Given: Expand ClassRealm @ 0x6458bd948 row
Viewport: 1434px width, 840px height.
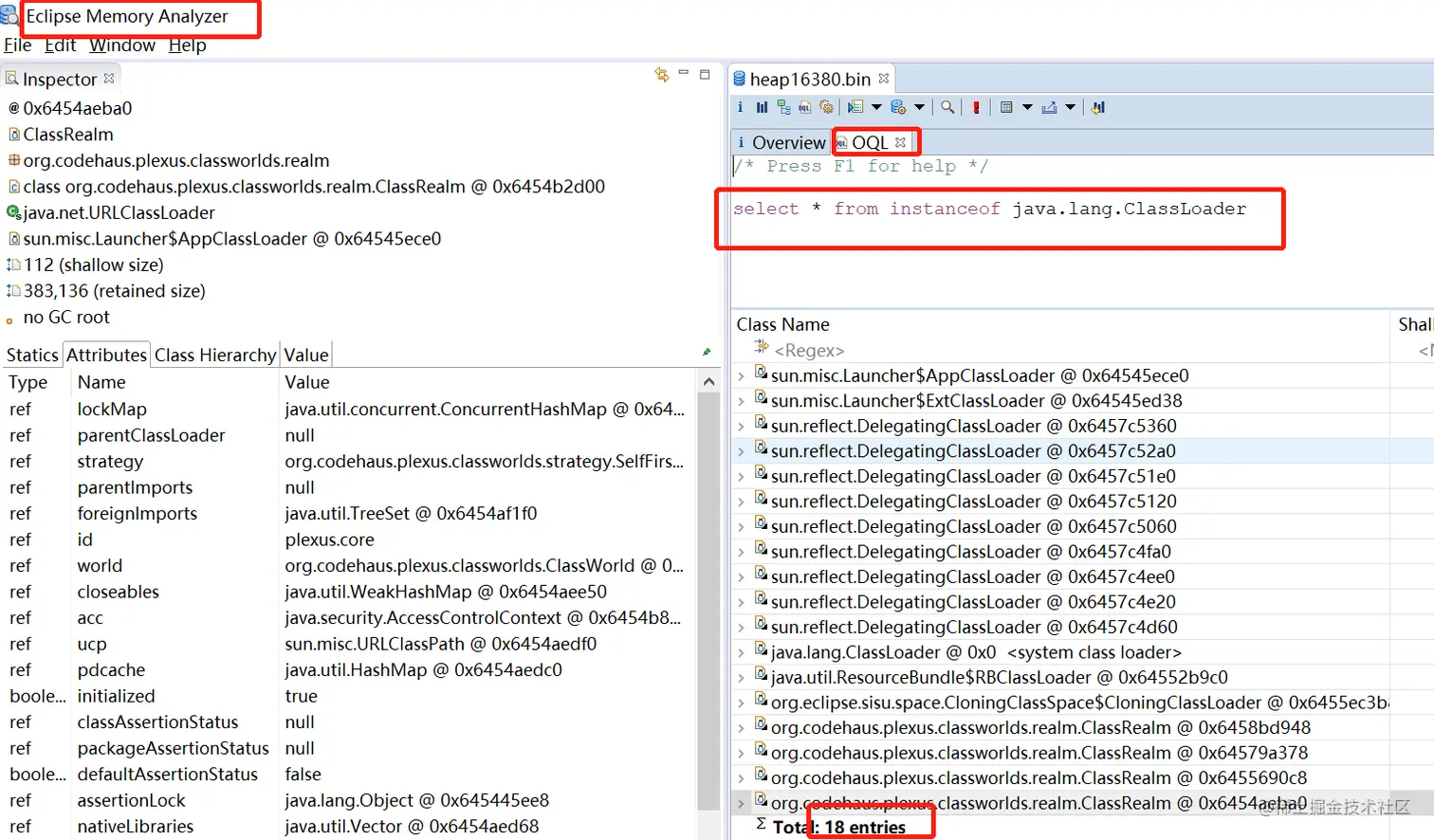Looking at the screenshot, I should click(742, 728).
